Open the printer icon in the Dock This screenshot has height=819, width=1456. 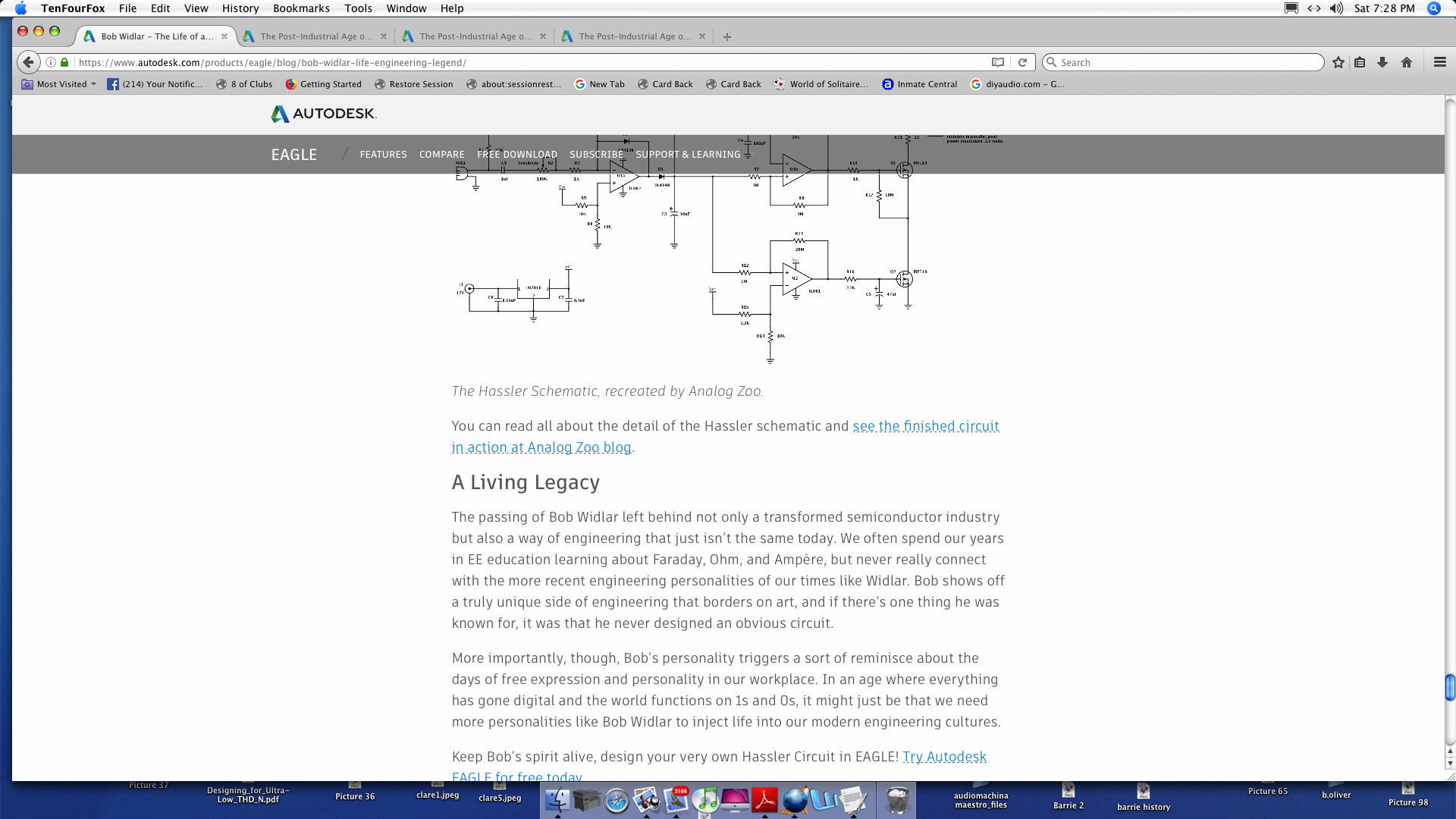pyautogui.click(x=587, y=800)
